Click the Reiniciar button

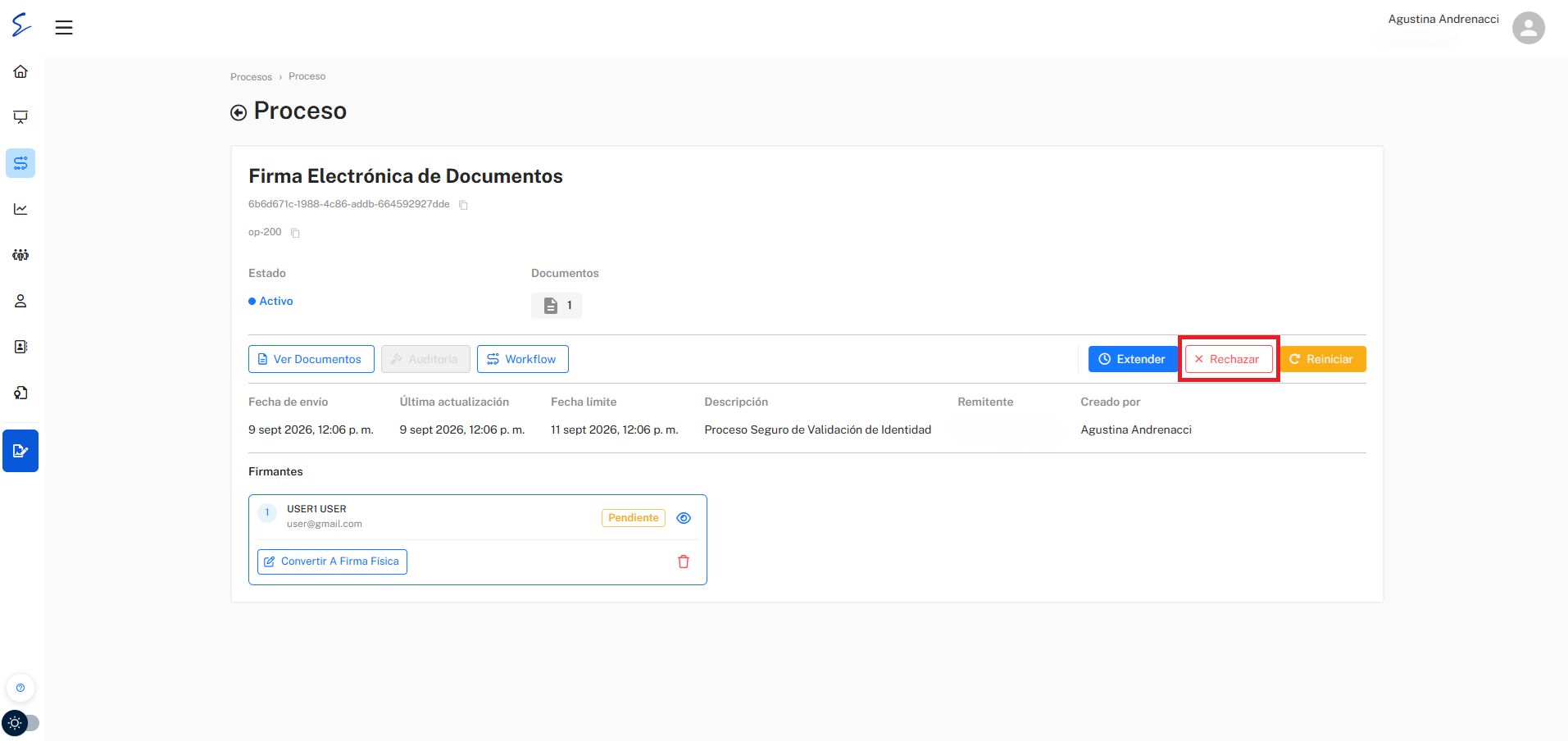click(1323, 359)
